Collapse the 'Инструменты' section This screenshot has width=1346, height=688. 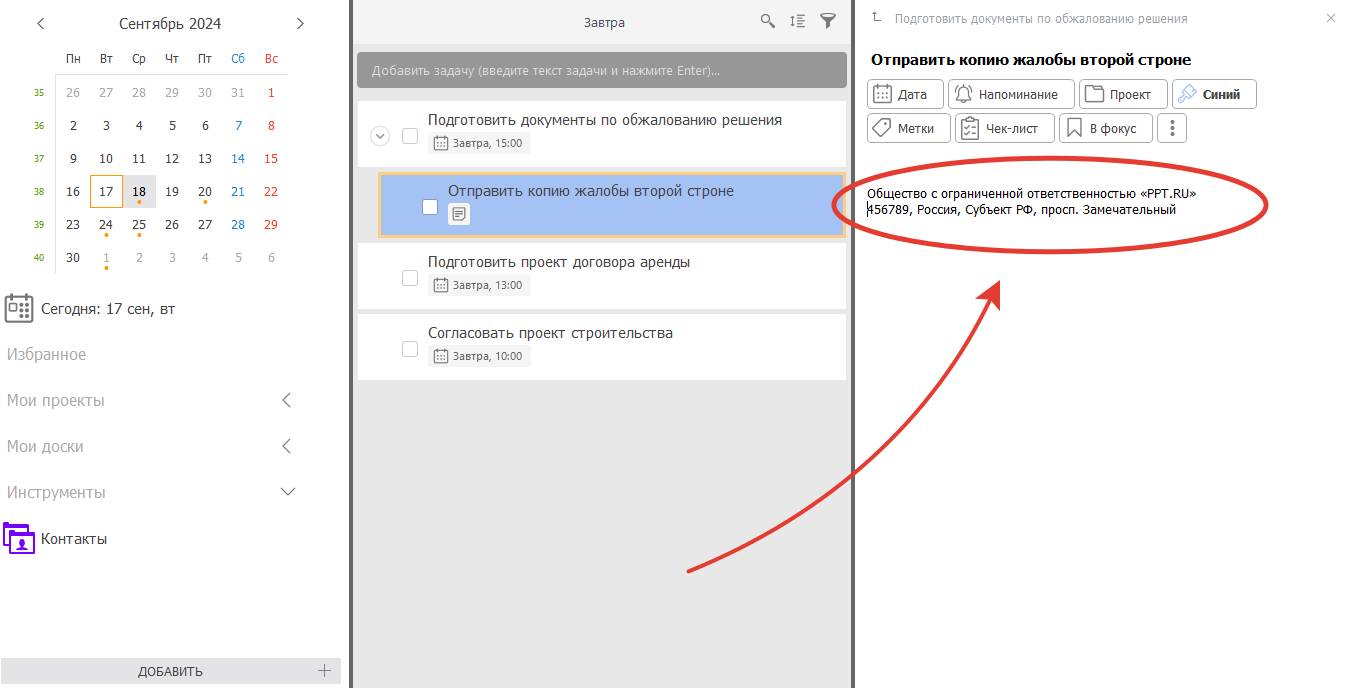[x=287, y=492]
